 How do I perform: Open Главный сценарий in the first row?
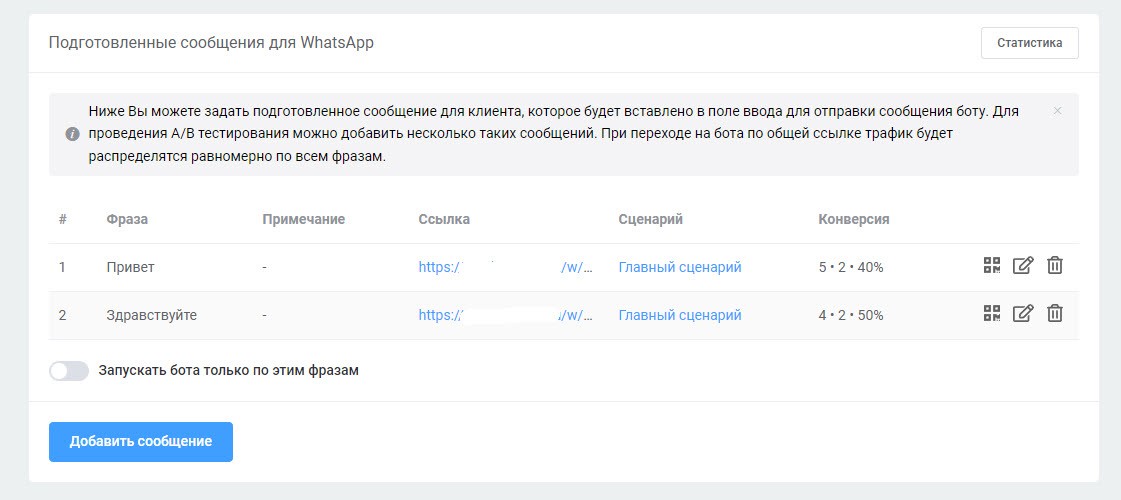pyautogui.click(x=680, y=267)
